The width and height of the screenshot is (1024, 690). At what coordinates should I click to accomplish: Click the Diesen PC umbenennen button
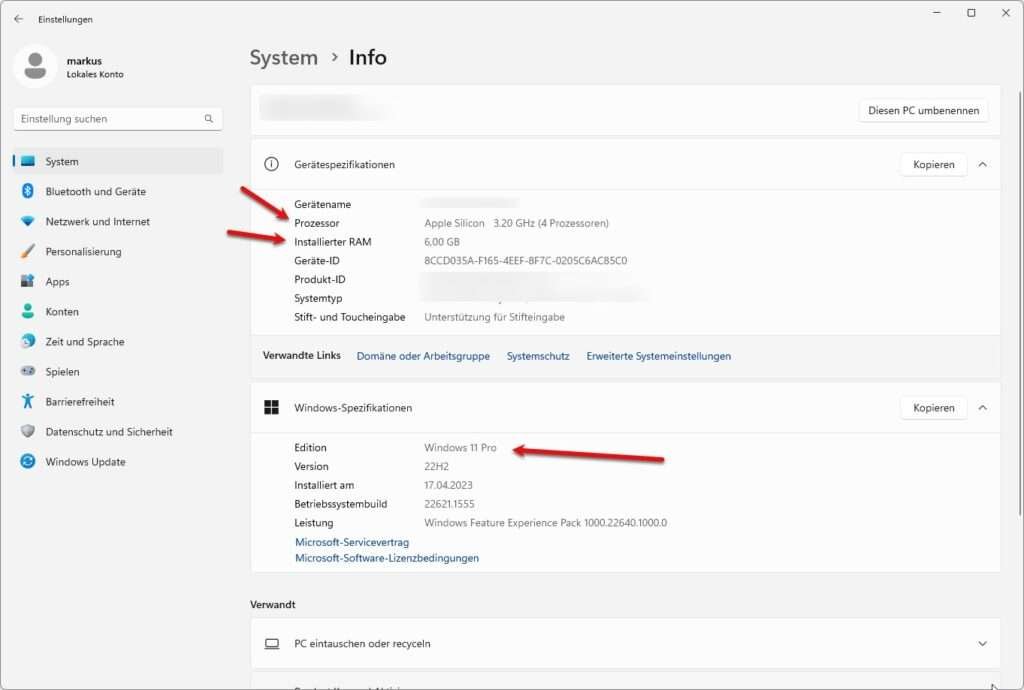(922, 110)
